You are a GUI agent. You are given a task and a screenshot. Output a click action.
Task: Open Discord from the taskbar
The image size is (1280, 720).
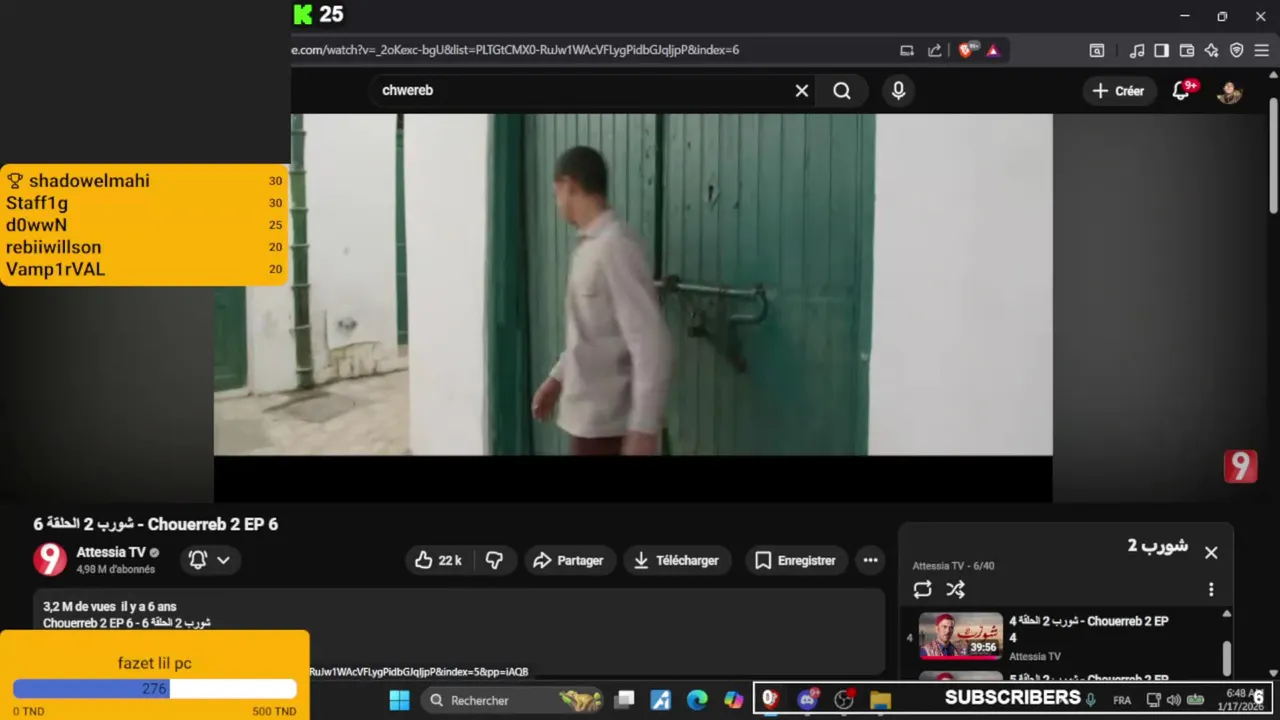[808, 700]
